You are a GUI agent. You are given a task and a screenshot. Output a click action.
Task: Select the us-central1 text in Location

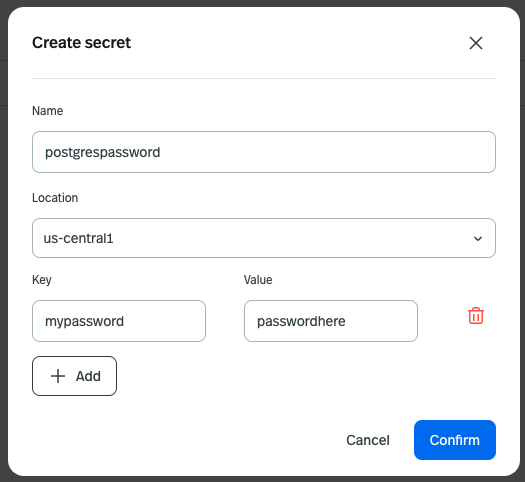pos(78,239)
